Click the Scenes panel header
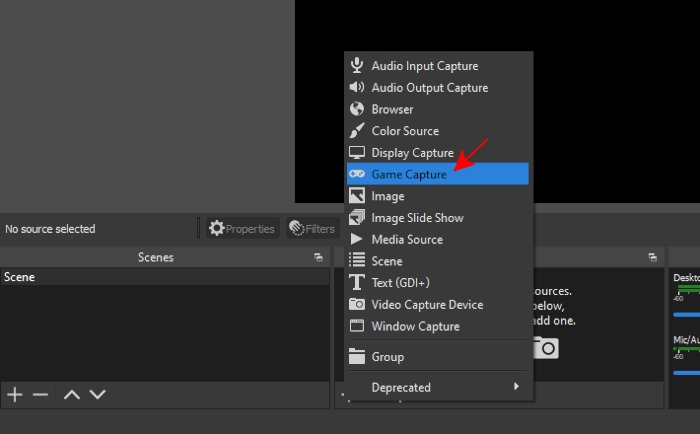Screen dimensions: 700x434 click(x=165, y=257)
